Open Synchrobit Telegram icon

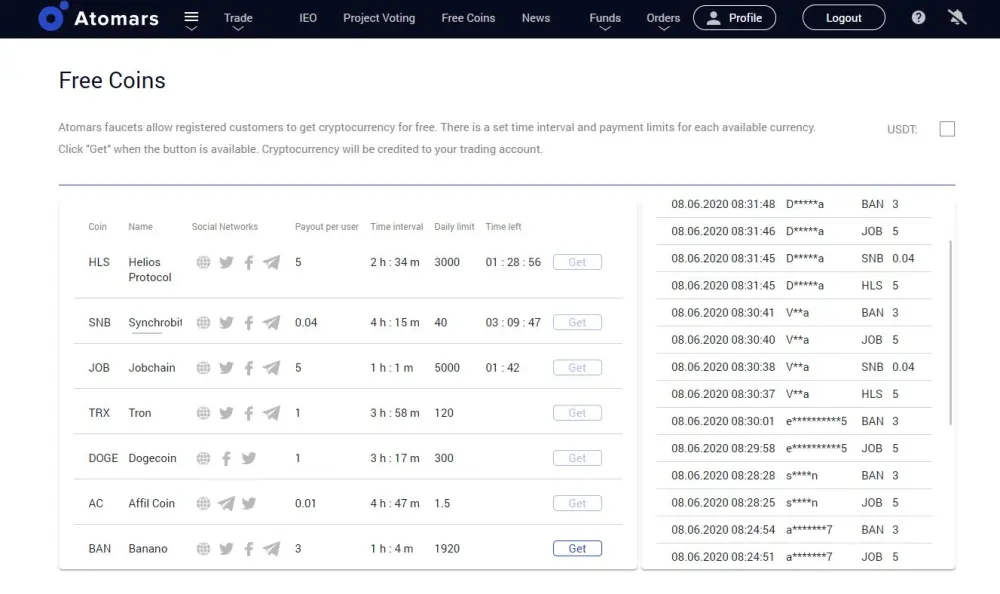click(x=272, y=323)
